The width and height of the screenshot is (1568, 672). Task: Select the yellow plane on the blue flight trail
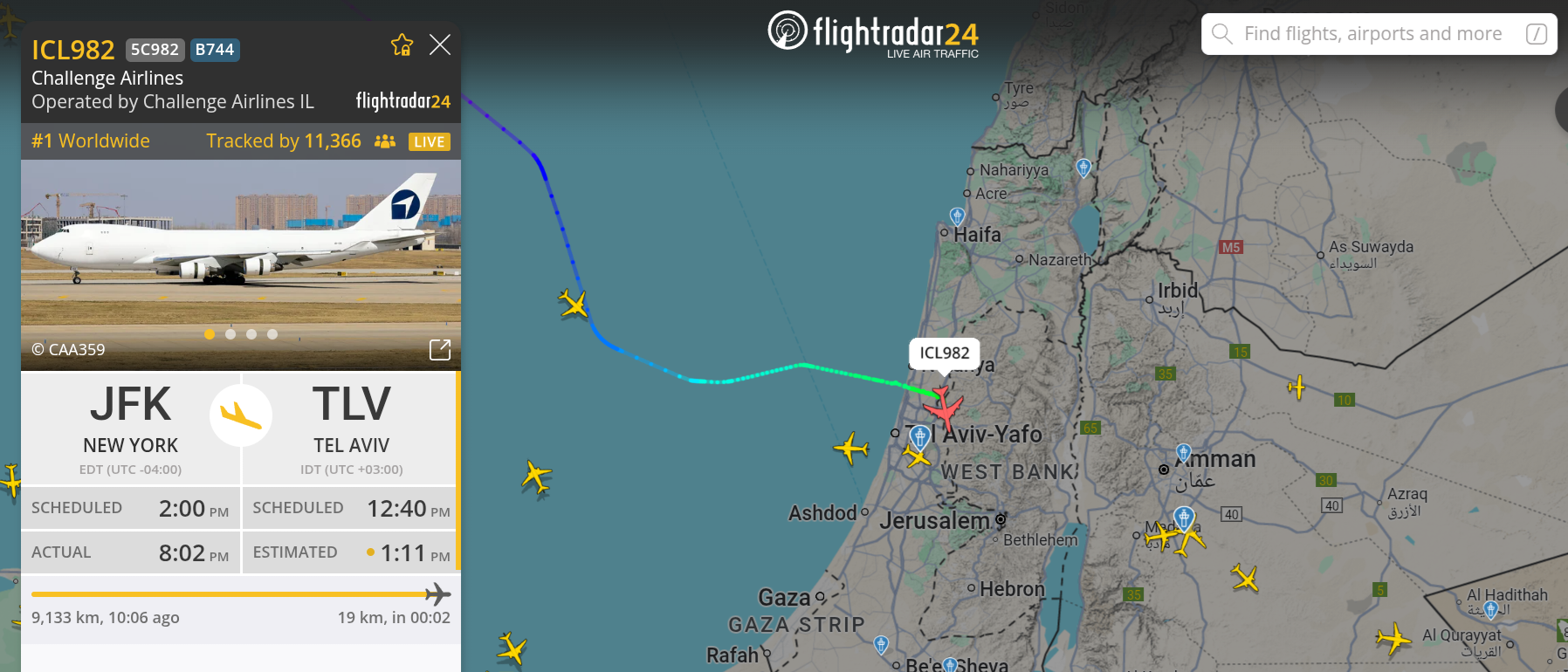pos(574,304)
